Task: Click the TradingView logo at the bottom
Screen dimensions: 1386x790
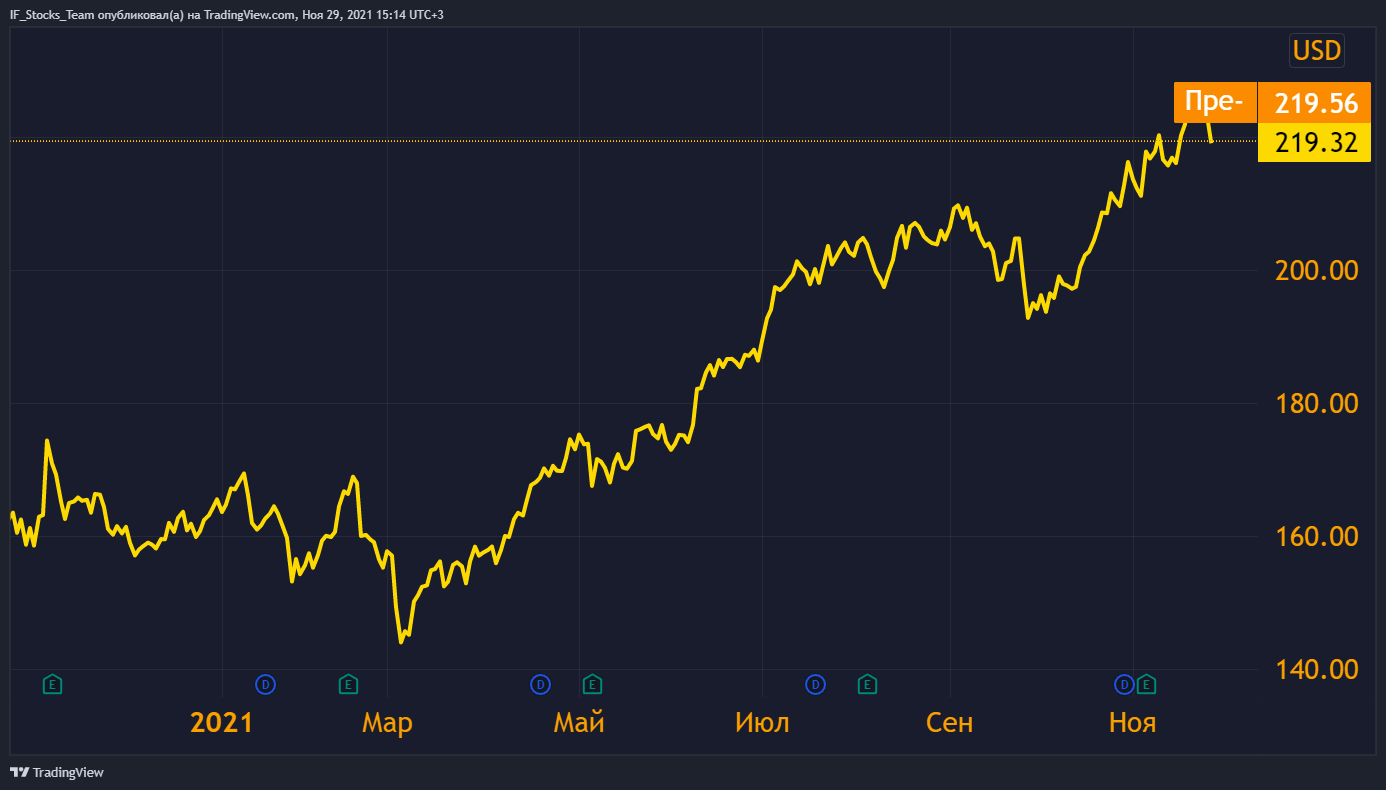Action: tap(57, 772)
